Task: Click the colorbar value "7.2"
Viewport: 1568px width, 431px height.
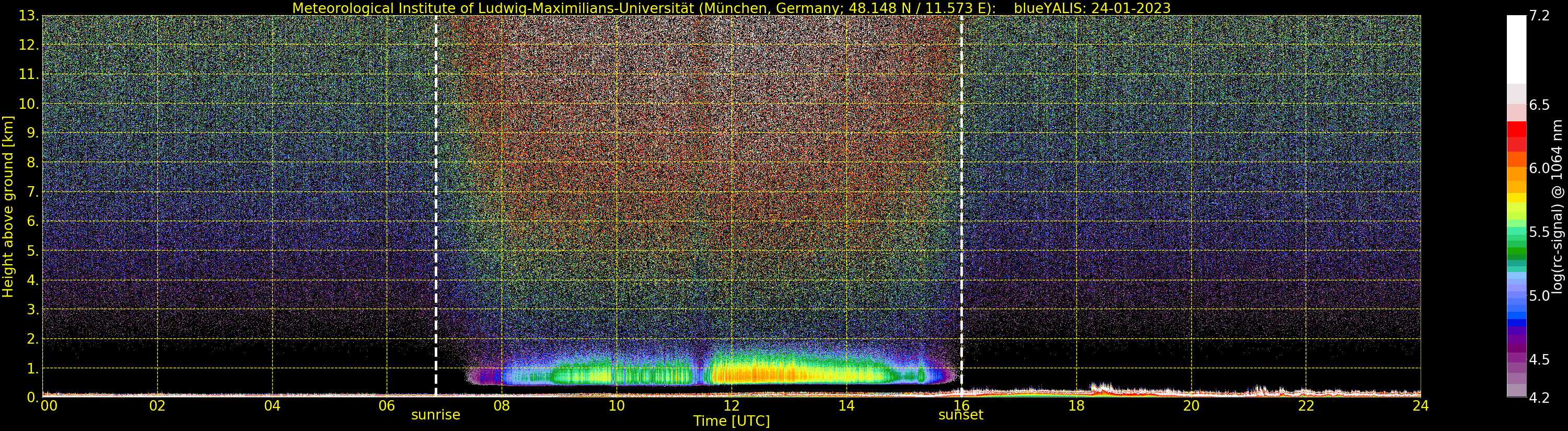Action: 1539,16
